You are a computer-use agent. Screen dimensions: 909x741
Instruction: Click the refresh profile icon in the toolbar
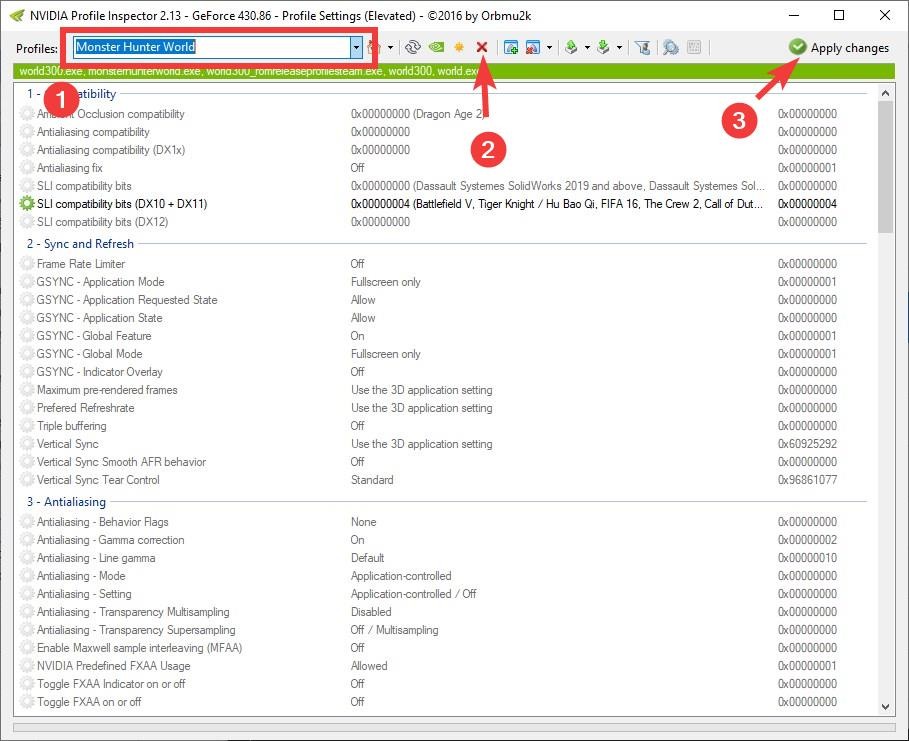tap(413, 47)
